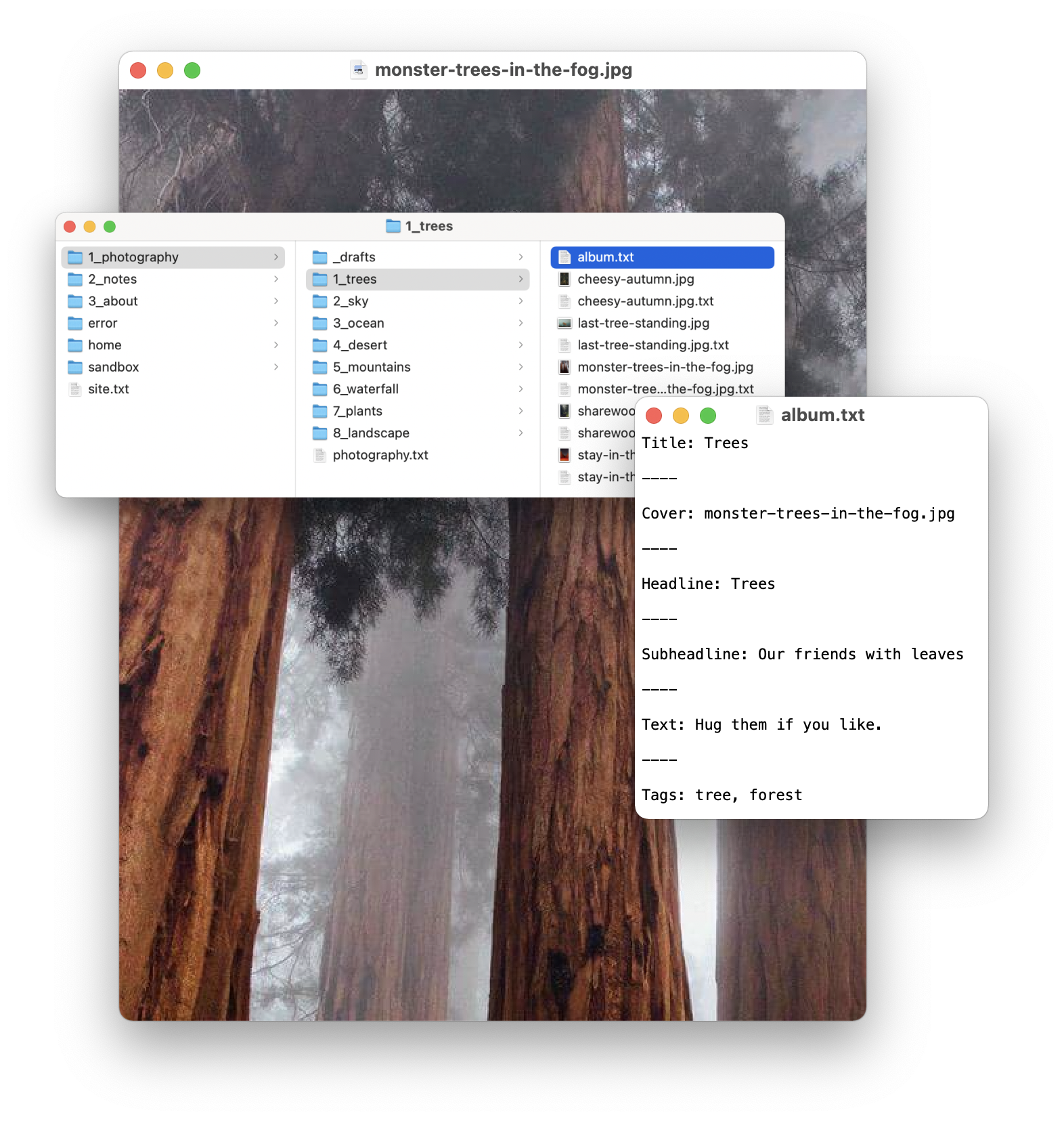The width and height of the screenshot is (1064, 1121).
Task: Click the album.txt window title text
Action: click(x=822, y=415)
